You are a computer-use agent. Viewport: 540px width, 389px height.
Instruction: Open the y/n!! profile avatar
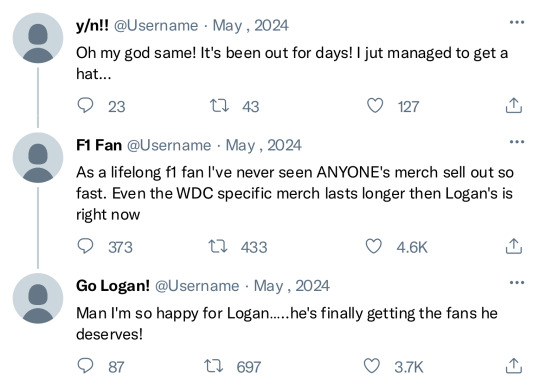pos(38,38)
